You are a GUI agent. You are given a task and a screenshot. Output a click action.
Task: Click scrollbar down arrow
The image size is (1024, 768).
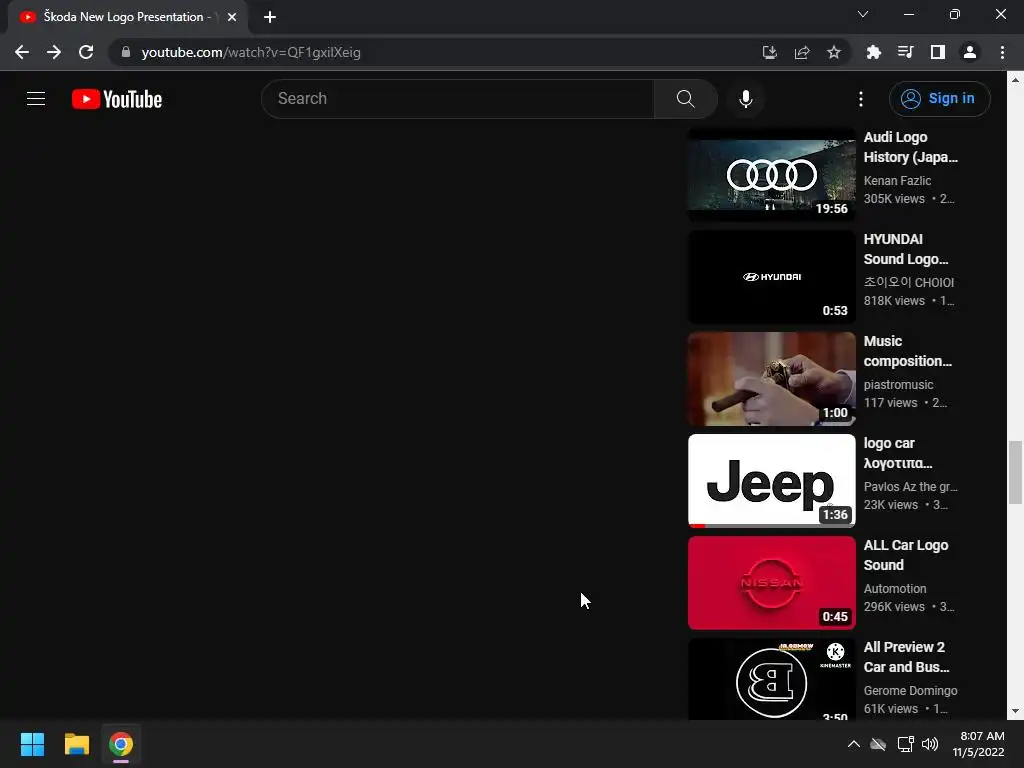click(x=1015, y=711)
